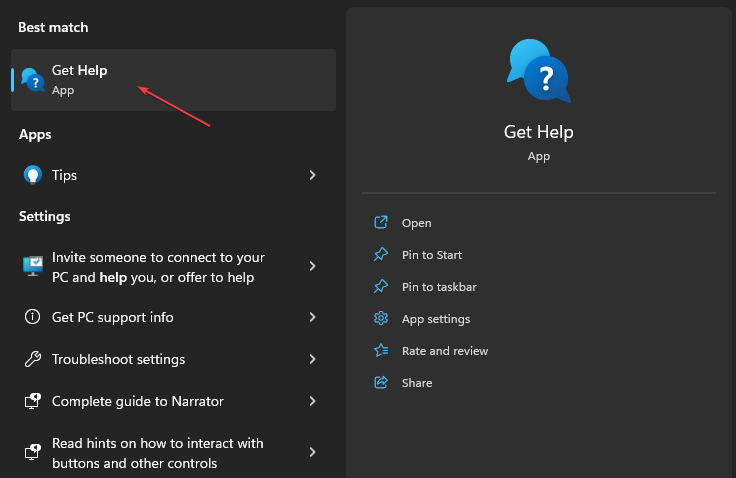Expand Troubleshoot settings chevron

pyautogui.click(x=313, y=359)
